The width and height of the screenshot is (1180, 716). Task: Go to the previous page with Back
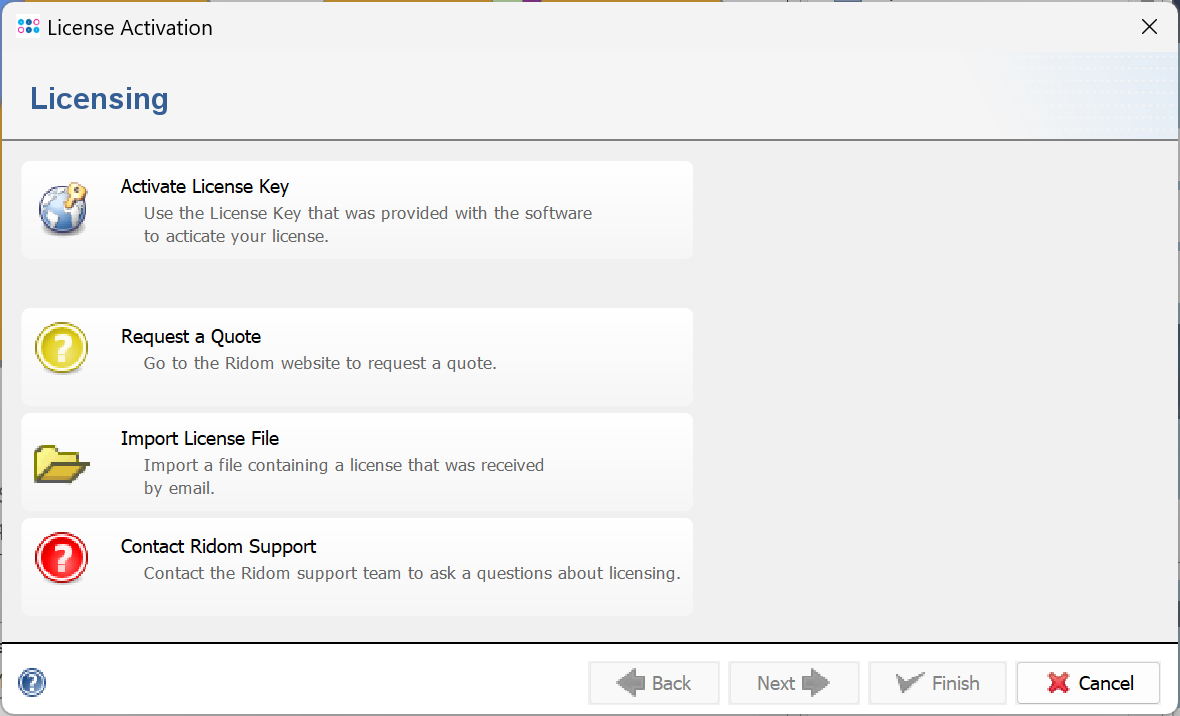pyautogui.click(x=654, y=683)
